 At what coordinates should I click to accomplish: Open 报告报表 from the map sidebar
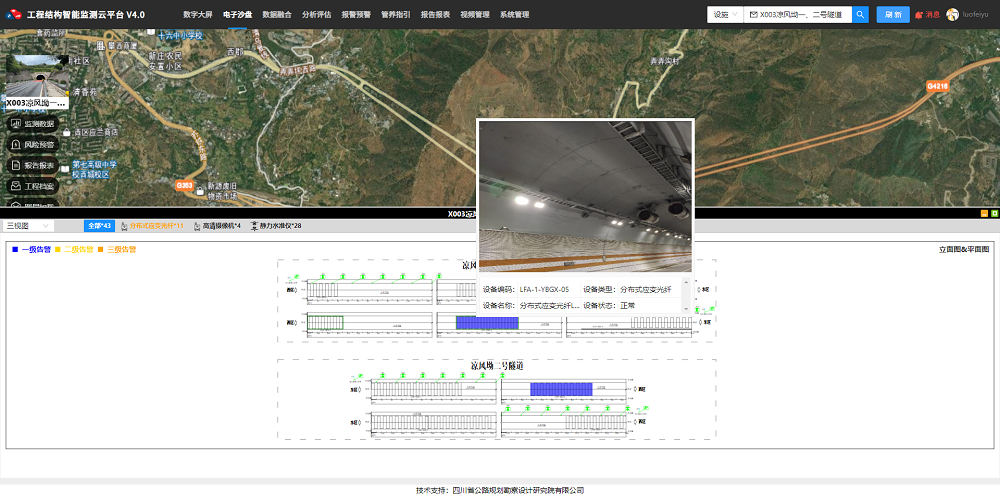[x=32, y=165]
